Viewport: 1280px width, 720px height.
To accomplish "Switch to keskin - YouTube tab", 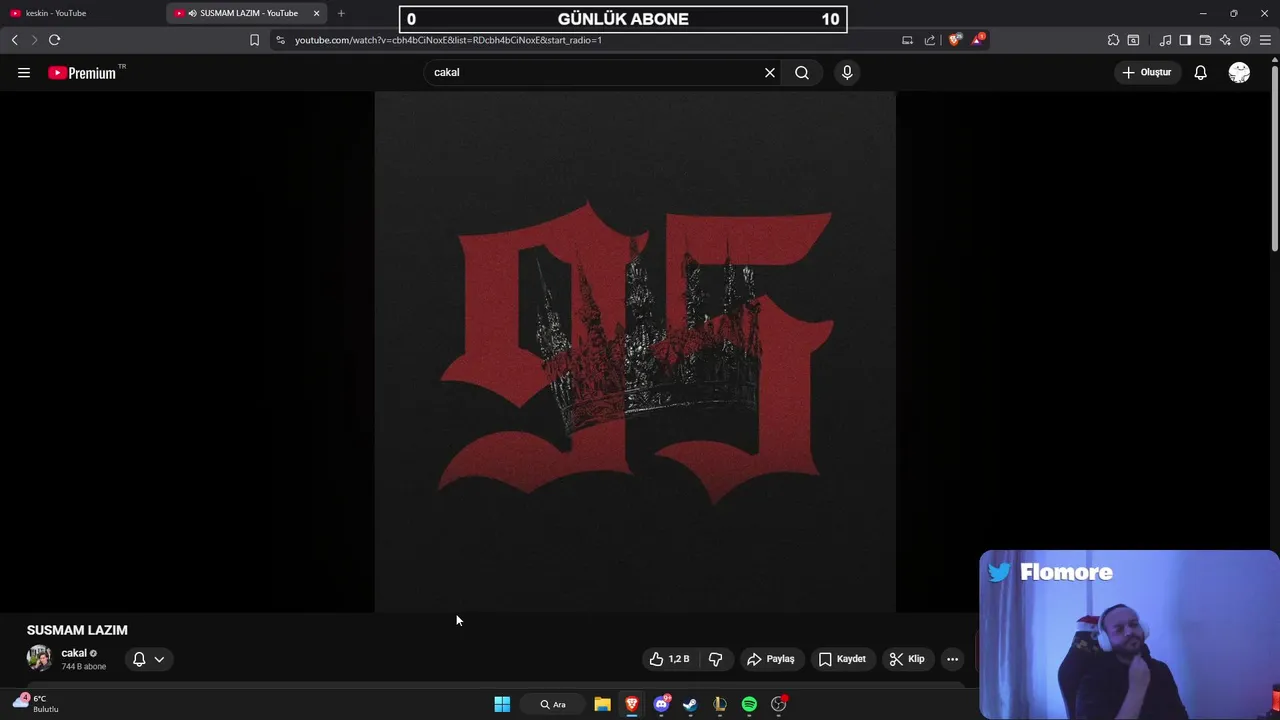I will 80,13.
